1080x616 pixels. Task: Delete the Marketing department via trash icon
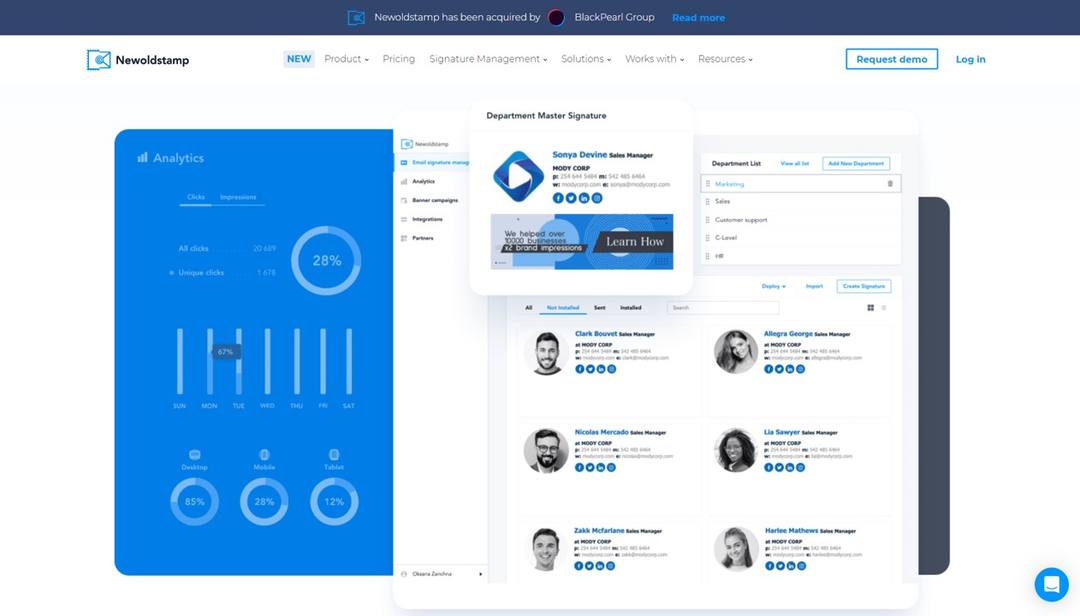point(890,184)
